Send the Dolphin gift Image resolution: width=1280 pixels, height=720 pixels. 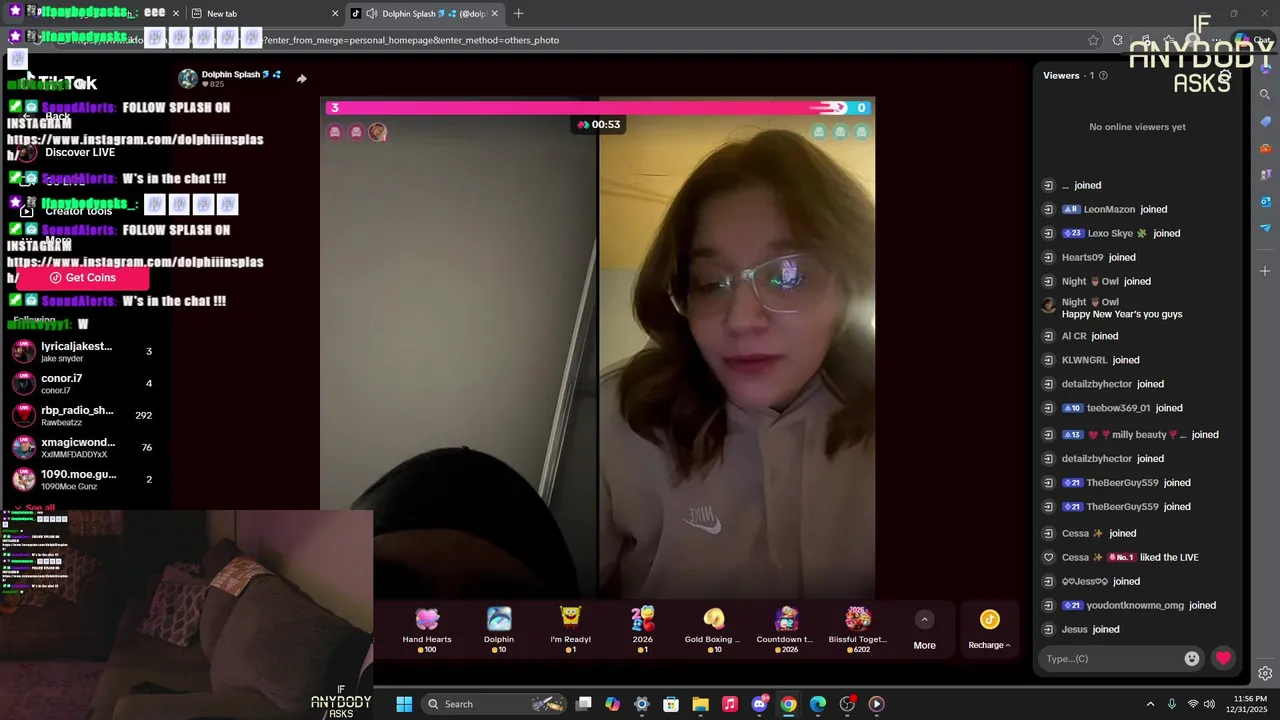[x=499, y=630]
